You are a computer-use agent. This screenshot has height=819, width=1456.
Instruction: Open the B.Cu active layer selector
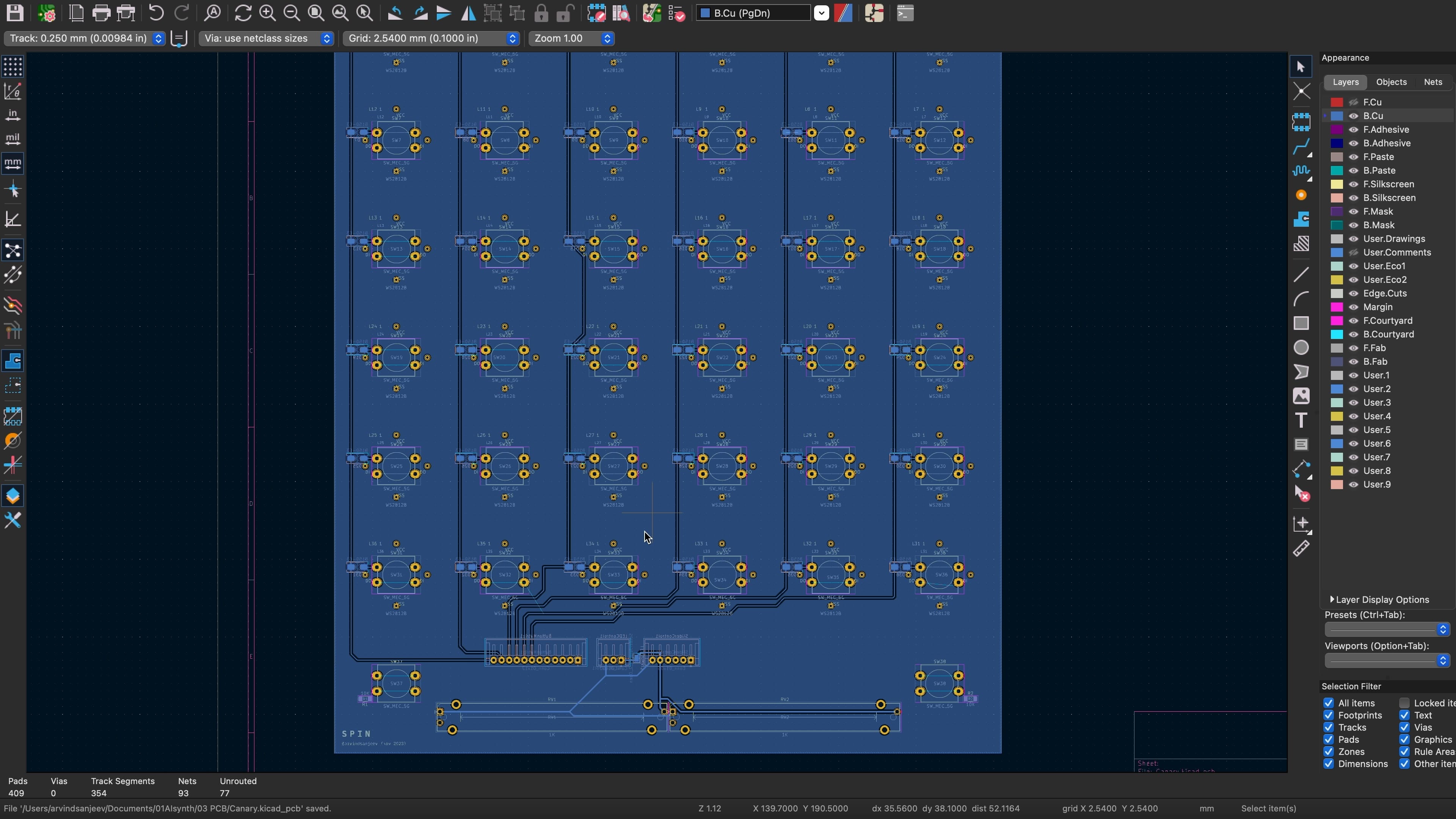coord(763,13)
